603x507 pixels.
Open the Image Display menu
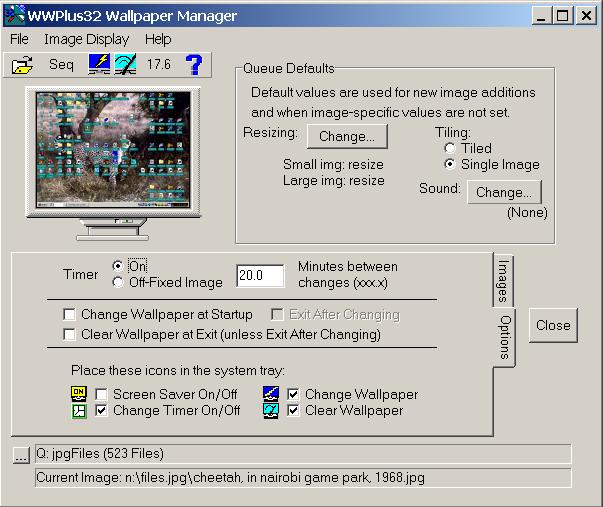[87, 39]
